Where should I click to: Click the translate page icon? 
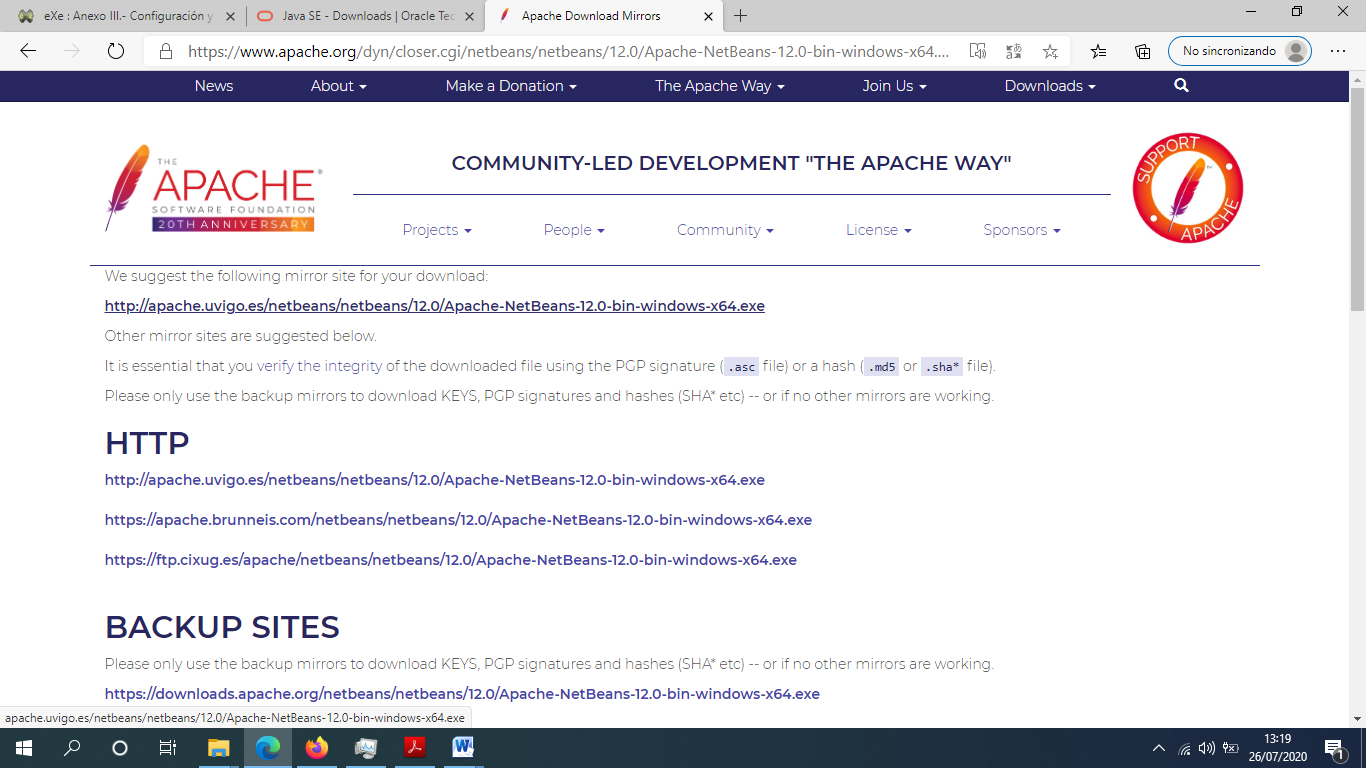pos(1014,51)
